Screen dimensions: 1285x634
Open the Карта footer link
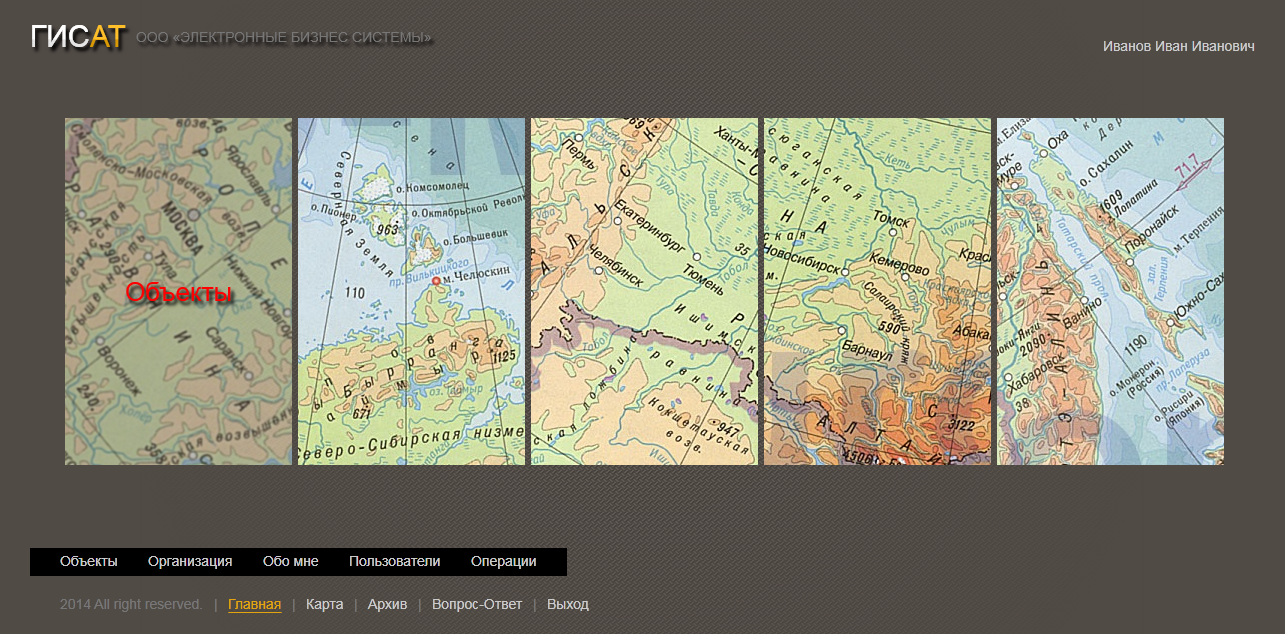coord(324,604)
